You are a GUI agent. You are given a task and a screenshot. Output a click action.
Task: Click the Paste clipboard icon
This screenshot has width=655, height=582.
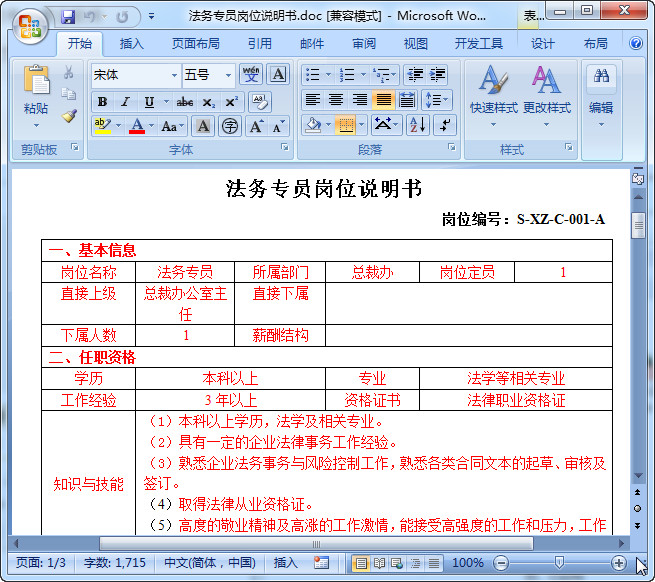pos(36,79)
